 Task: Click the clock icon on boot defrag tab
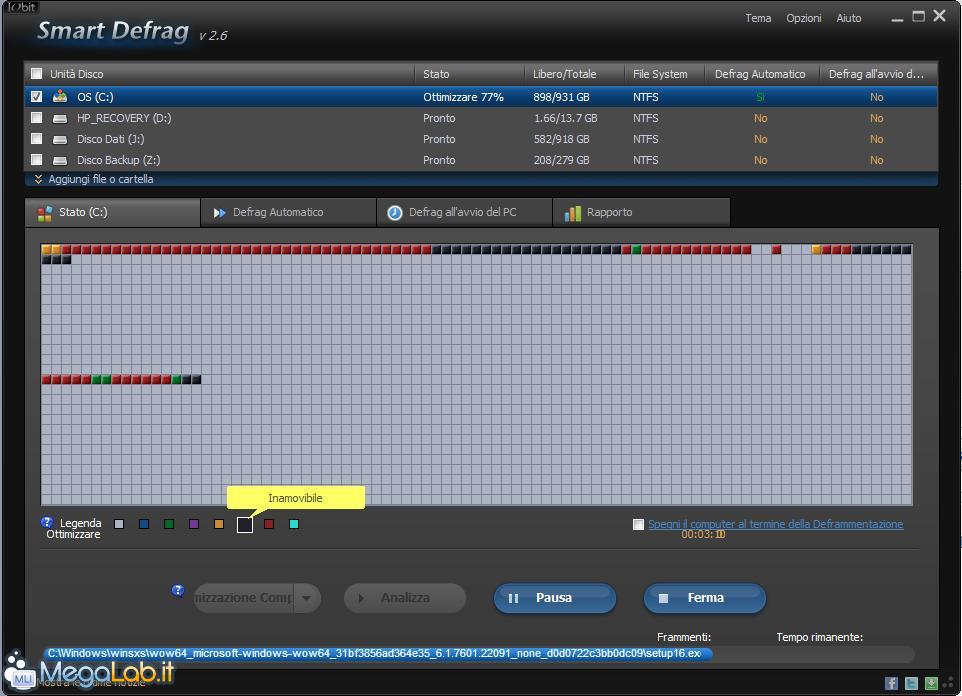[395, 212]
